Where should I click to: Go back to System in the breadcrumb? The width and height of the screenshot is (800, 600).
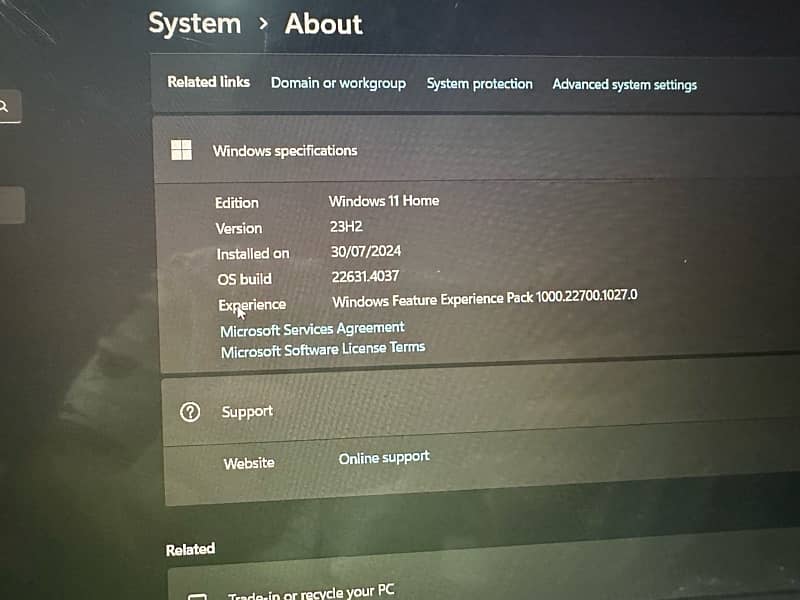(x=196, y=24)
